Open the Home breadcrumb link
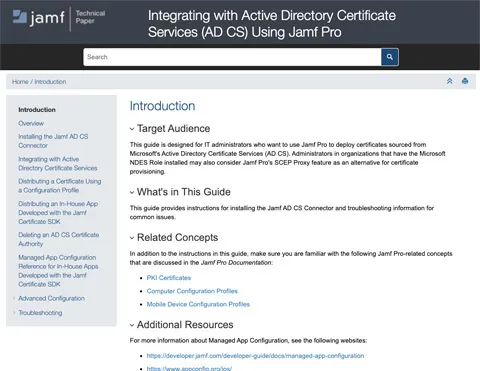 coord(20,82)
